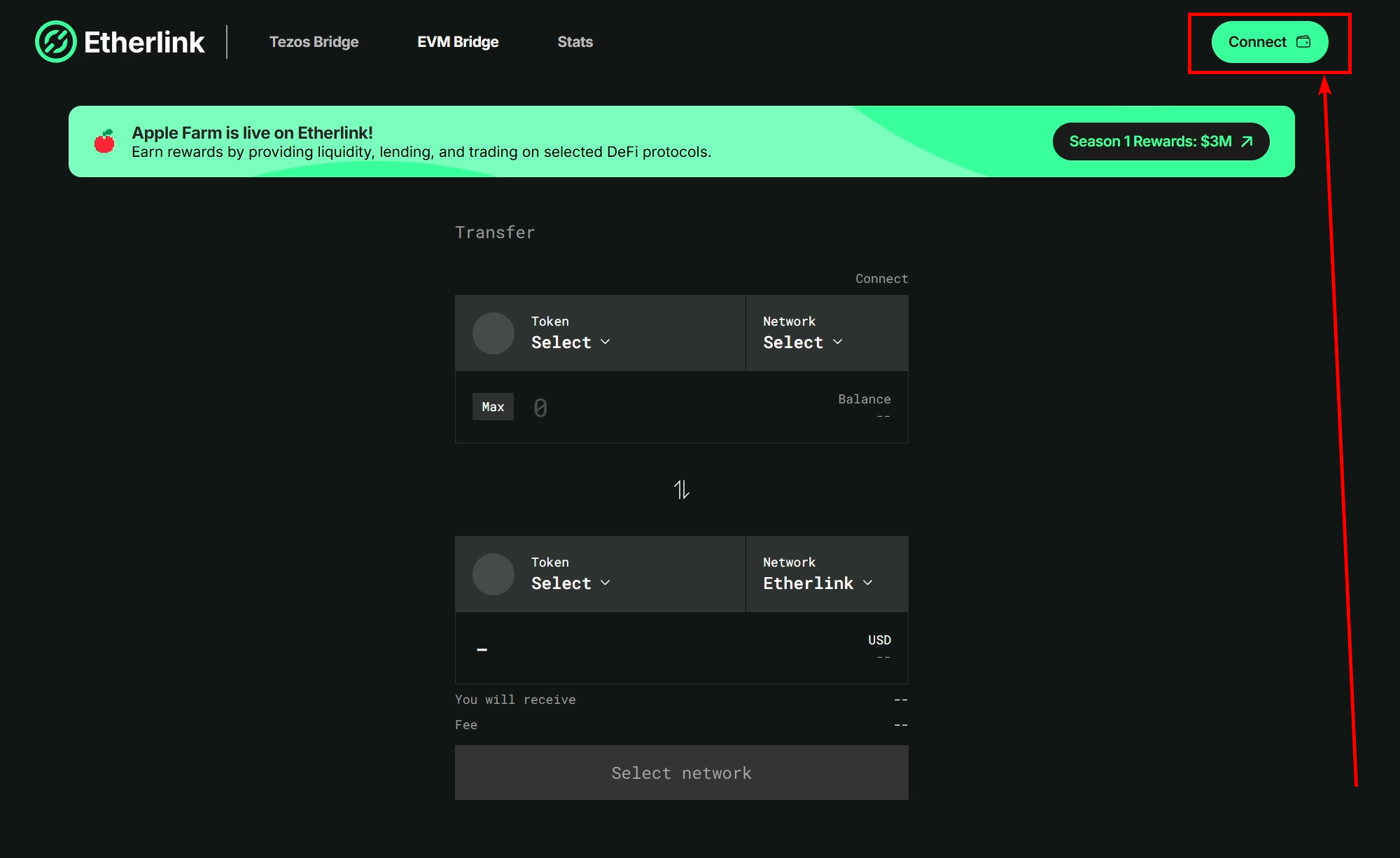The image size is (1400, 858).
Task: Click the small Connect link above source panel
Action: (881, 279)
